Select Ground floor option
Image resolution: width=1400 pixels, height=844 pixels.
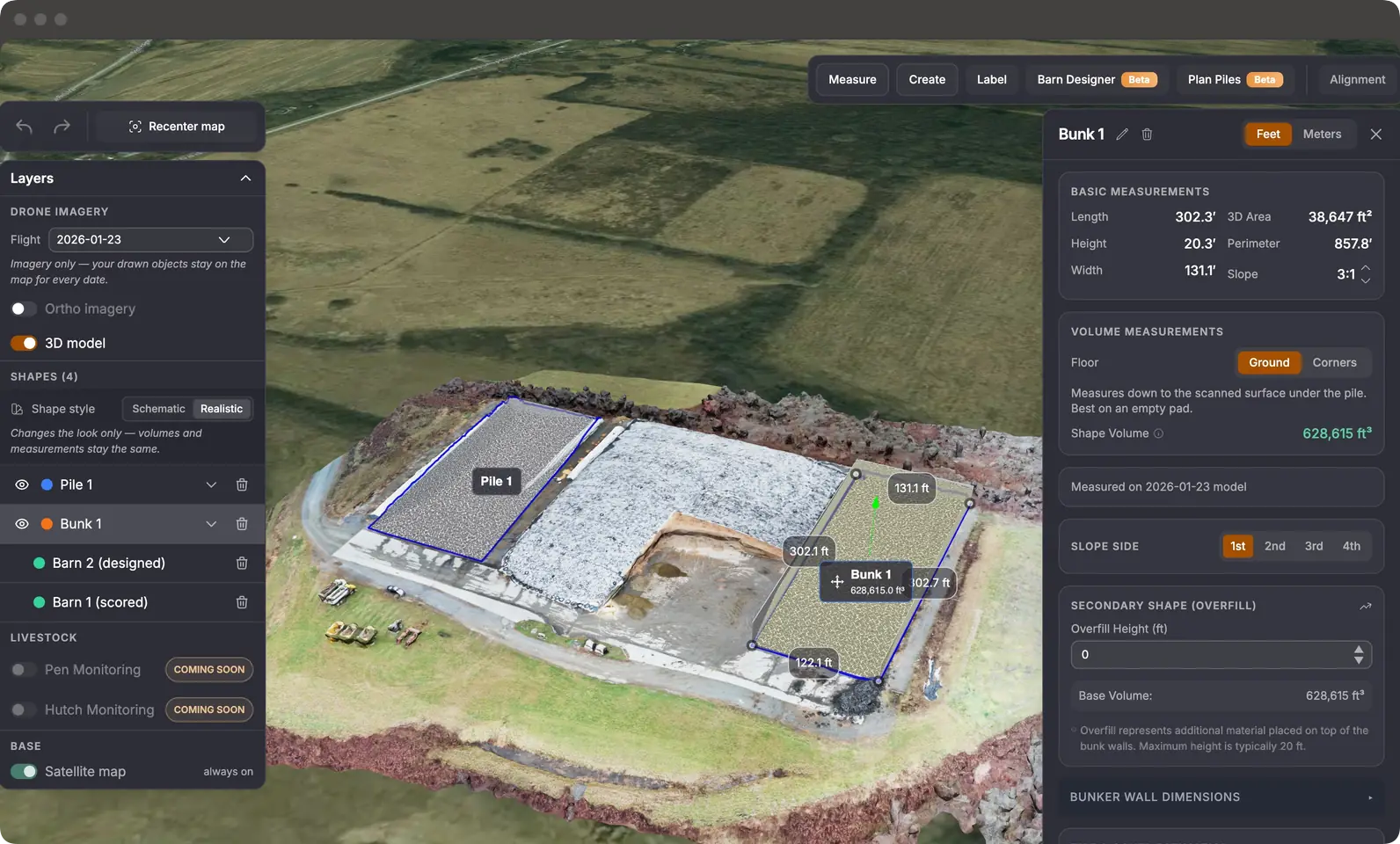(x=1269, y=362)
